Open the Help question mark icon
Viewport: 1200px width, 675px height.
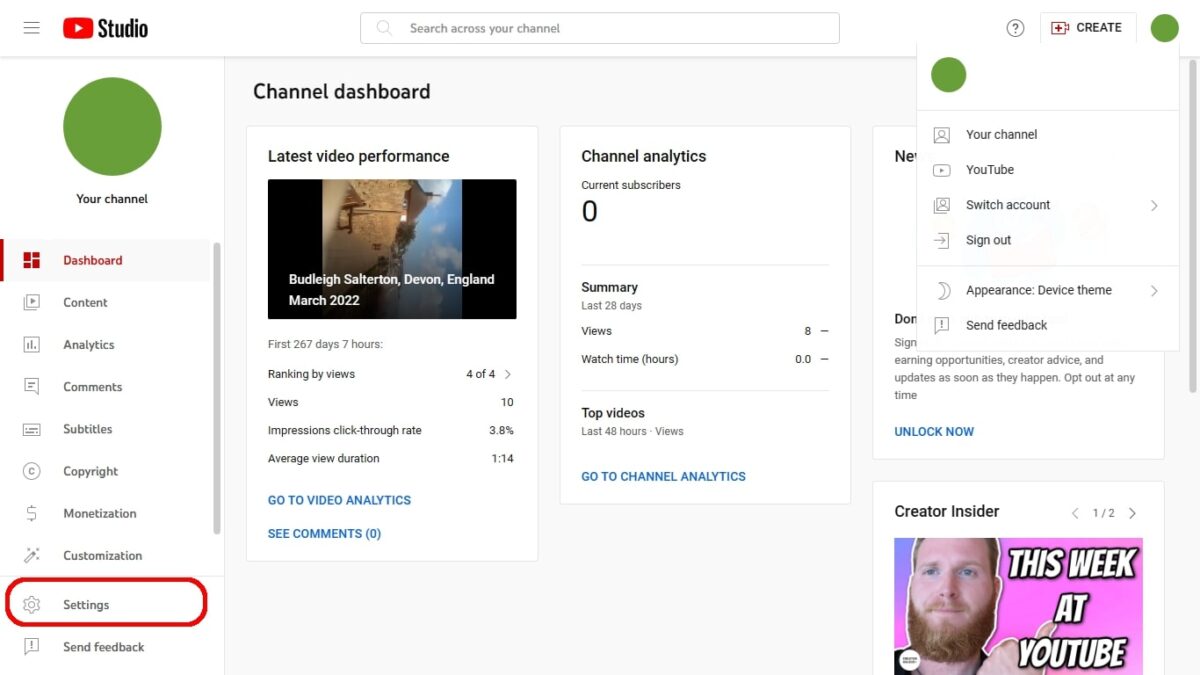pos(1015,28)
